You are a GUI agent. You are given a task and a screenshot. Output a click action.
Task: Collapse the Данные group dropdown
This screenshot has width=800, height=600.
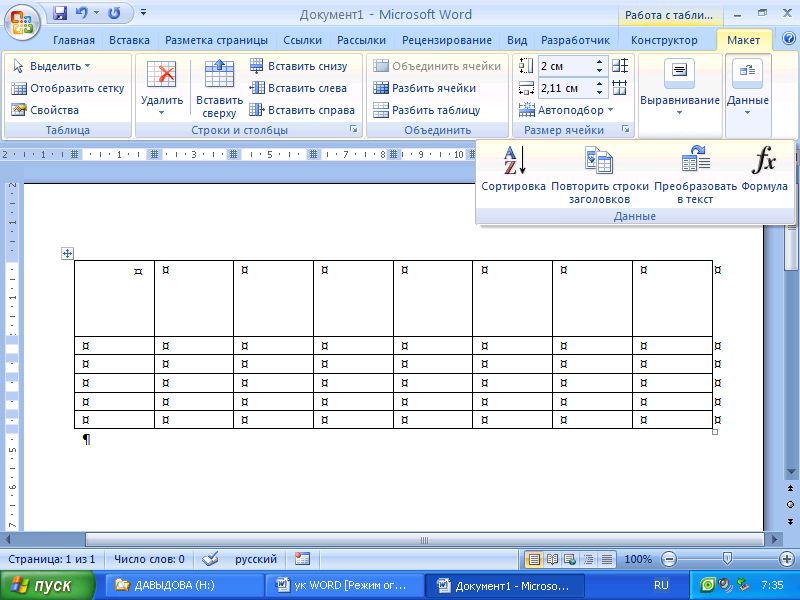pos(747,88)
